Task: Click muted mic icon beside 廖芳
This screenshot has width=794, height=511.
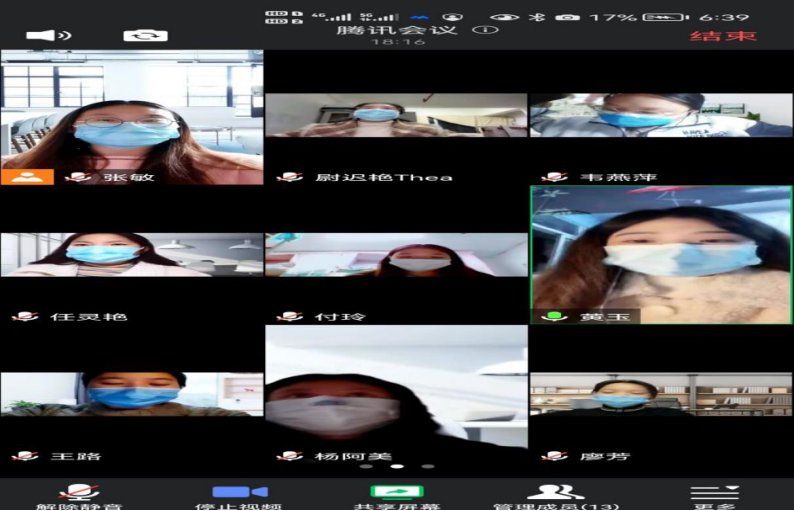Action: pyautogui.click(x=554, y=456)
